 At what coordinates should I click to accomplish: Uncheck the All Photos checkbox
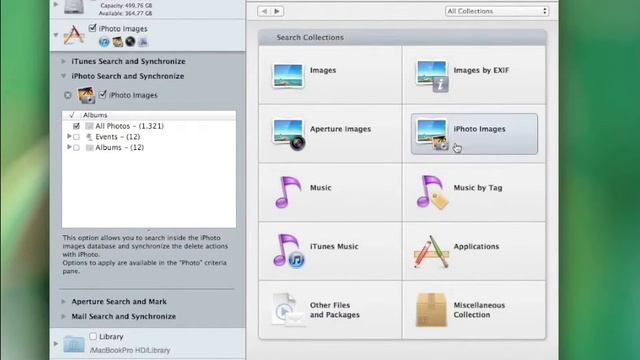pos(76,126)
